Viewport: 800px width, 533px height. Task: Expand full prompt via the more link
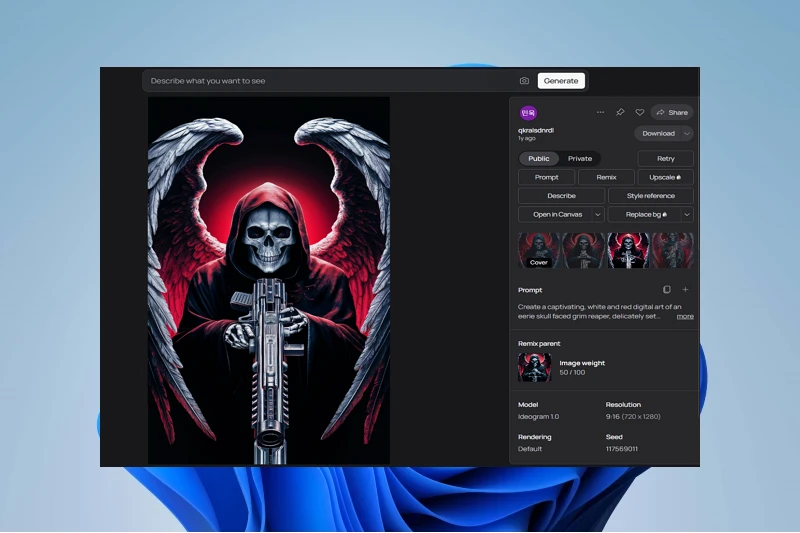click(x=684, y=316)
